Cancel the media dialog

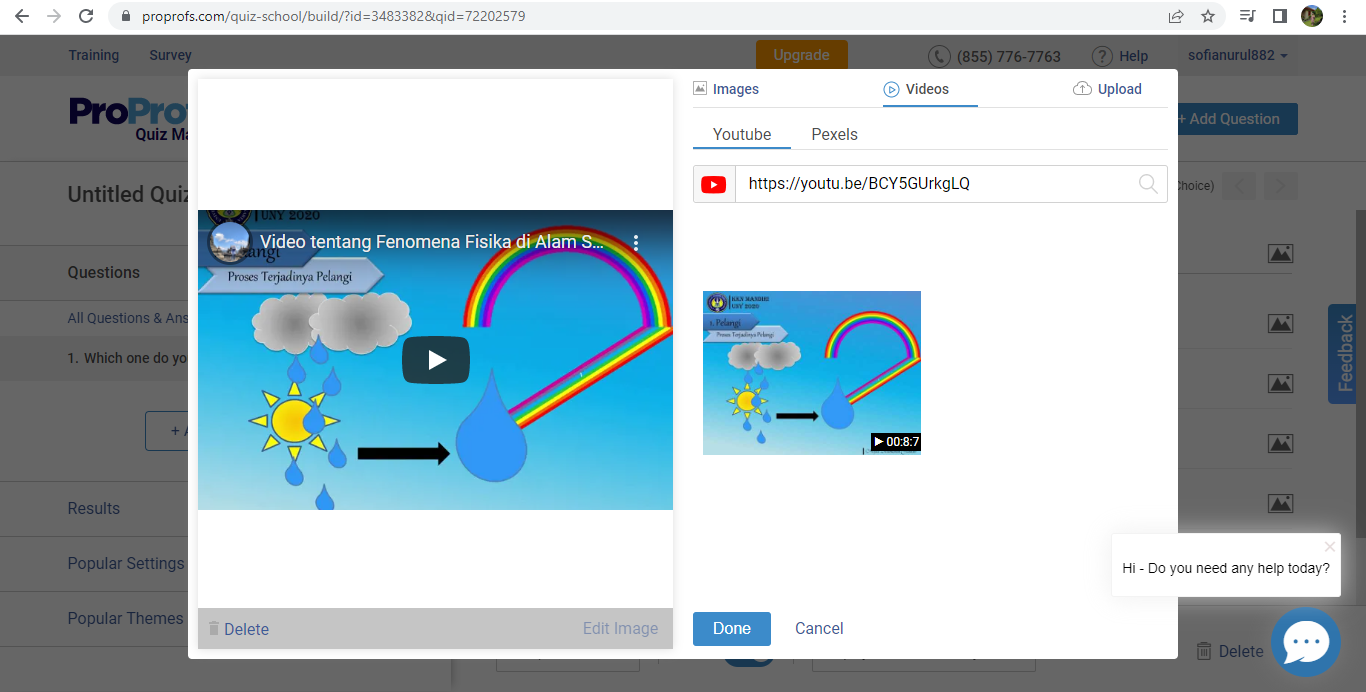819,628
